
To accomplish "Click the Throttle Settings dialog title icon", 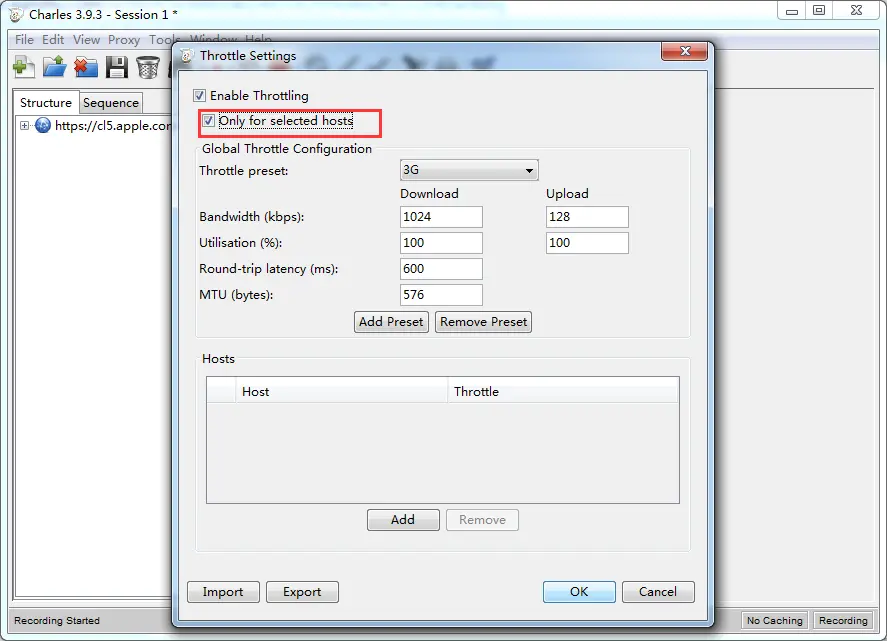I will tap(187, 55).
